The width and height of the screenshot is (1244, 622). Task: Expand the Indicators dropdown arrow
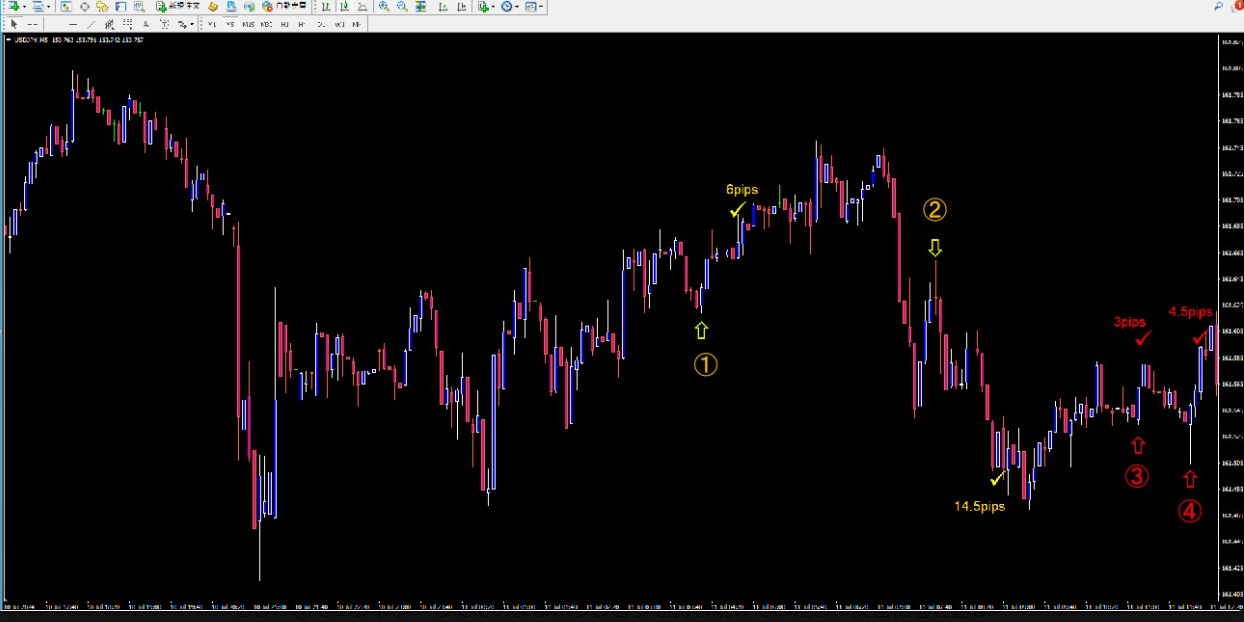coord(494,6)
